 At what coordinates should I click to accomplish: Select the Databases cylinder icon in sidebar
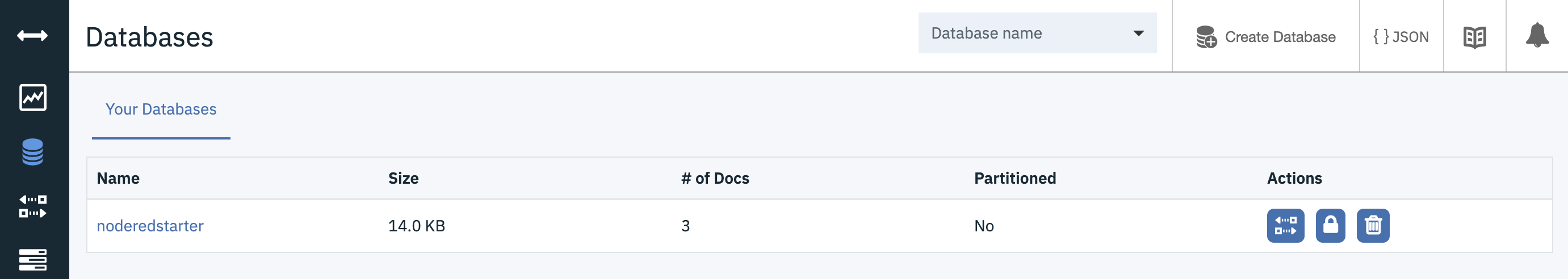pyautogui.click(x=33, y=152)
